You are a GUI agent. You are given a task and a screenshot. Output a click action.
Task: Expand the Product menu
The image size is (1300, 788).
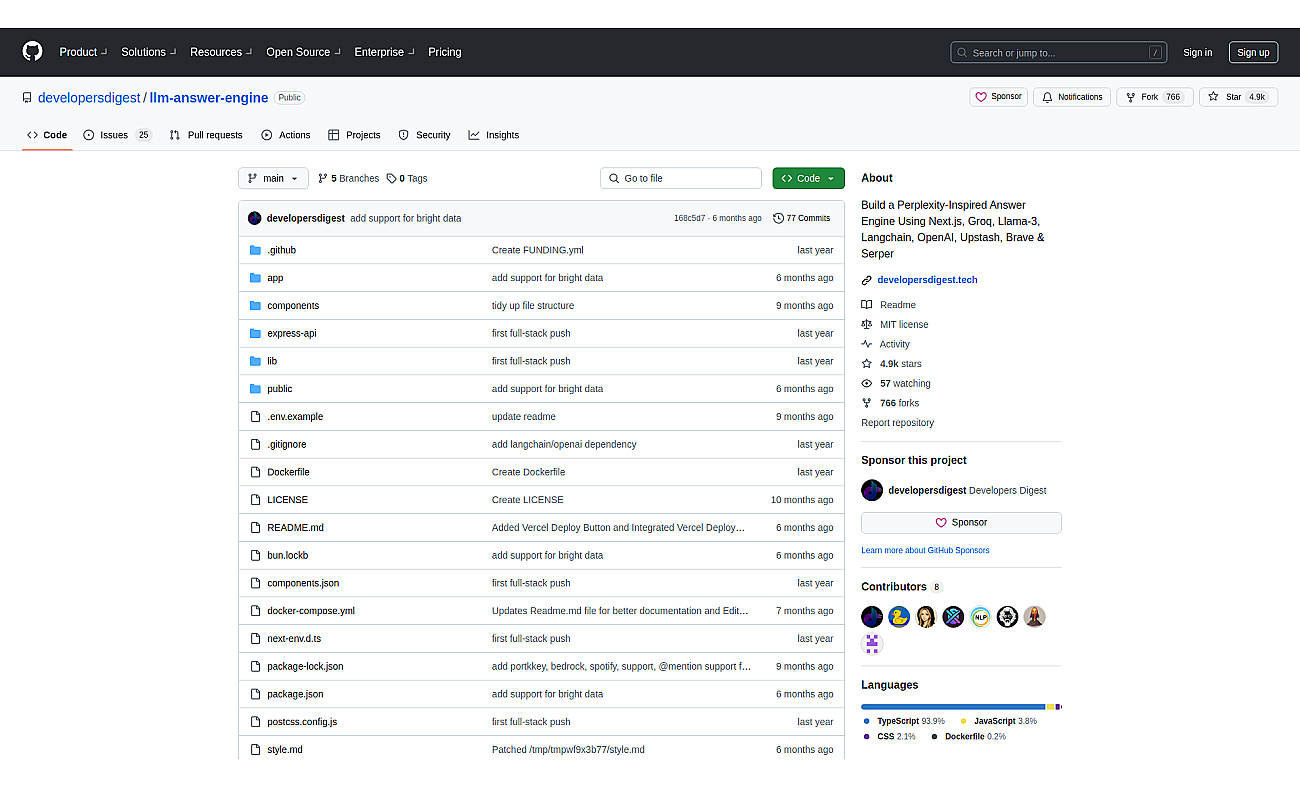tap(82, 52)
